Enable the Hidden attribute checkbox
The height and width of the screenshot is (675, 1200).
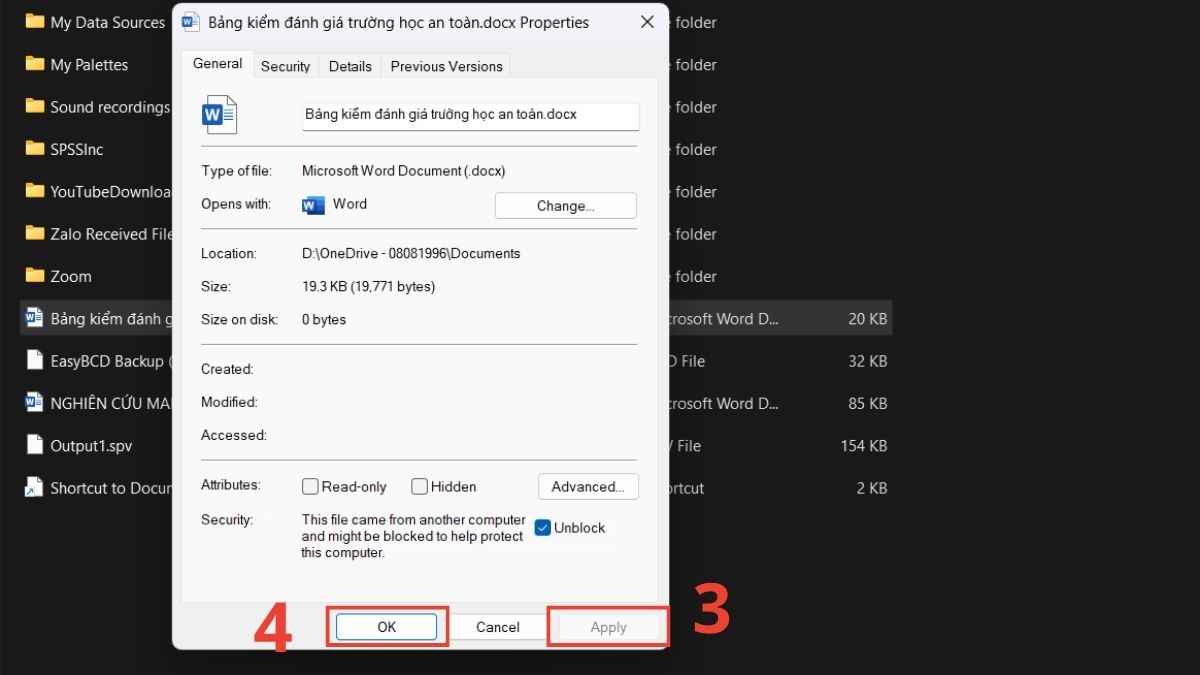pyautogui.click(x=419, y=486)
